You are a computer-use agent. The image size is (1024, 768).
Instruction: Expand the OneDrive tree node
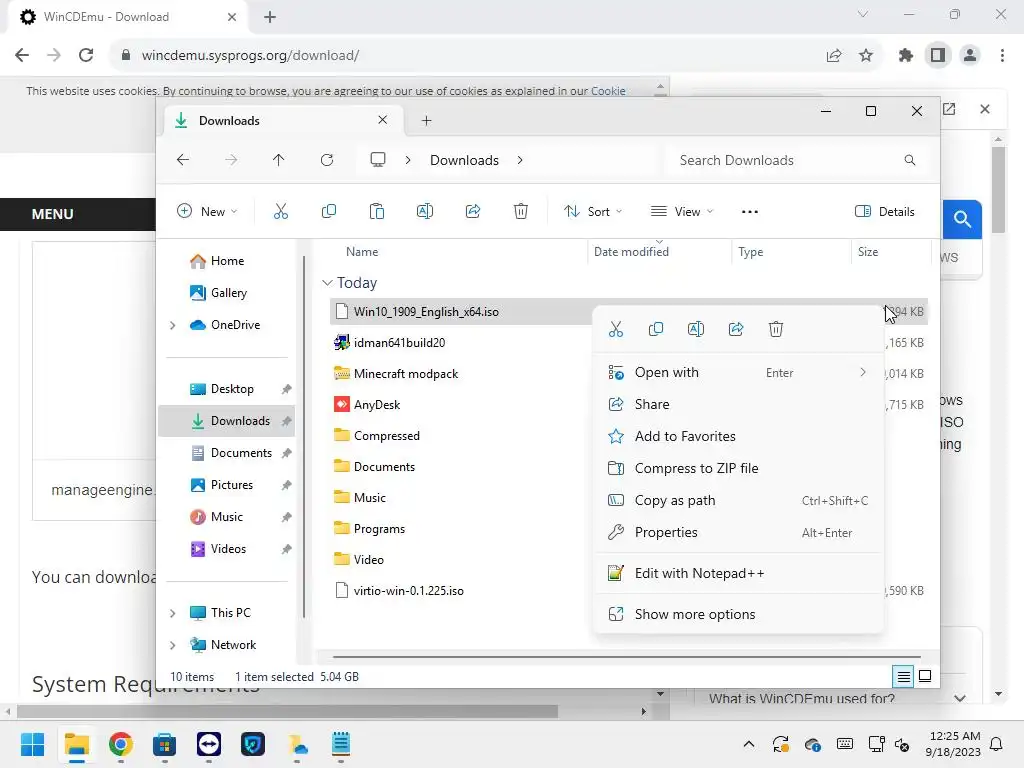tap(172, 325)
